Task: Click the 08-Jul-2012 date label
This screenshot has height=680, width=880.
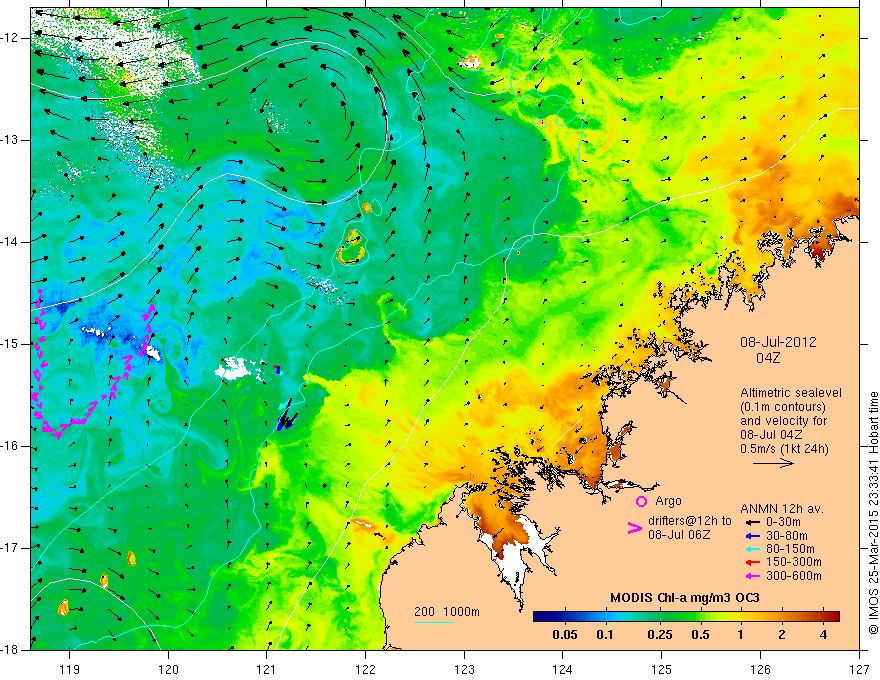Action: [778, 342]
